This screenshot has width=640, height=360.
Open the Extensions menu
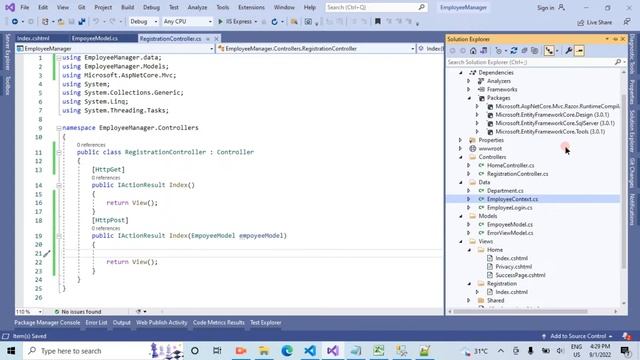click(x=251, y=7)
